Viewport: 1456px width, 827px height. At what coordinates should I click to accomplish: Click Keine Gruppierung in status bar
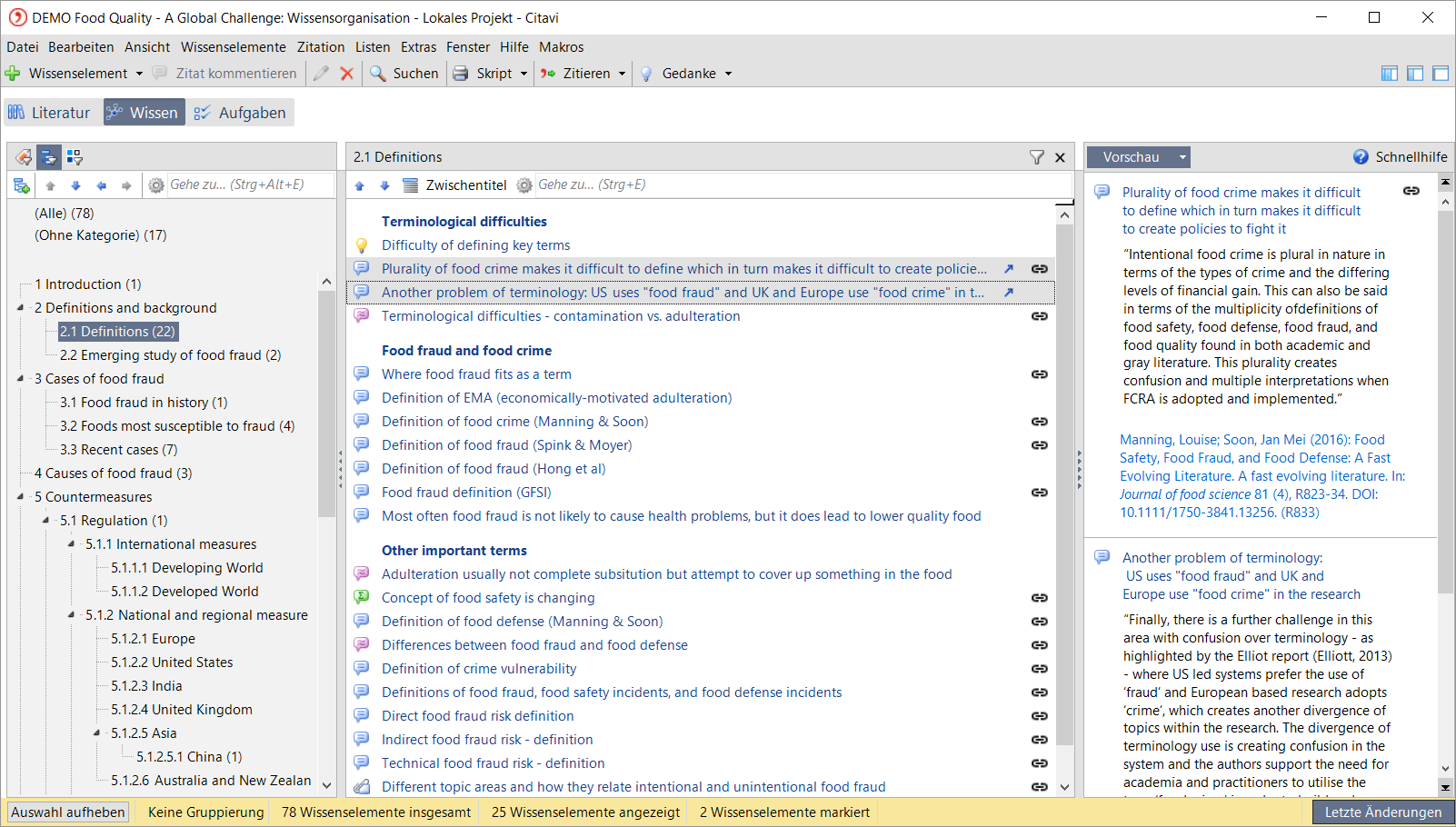tap(206, 812)
